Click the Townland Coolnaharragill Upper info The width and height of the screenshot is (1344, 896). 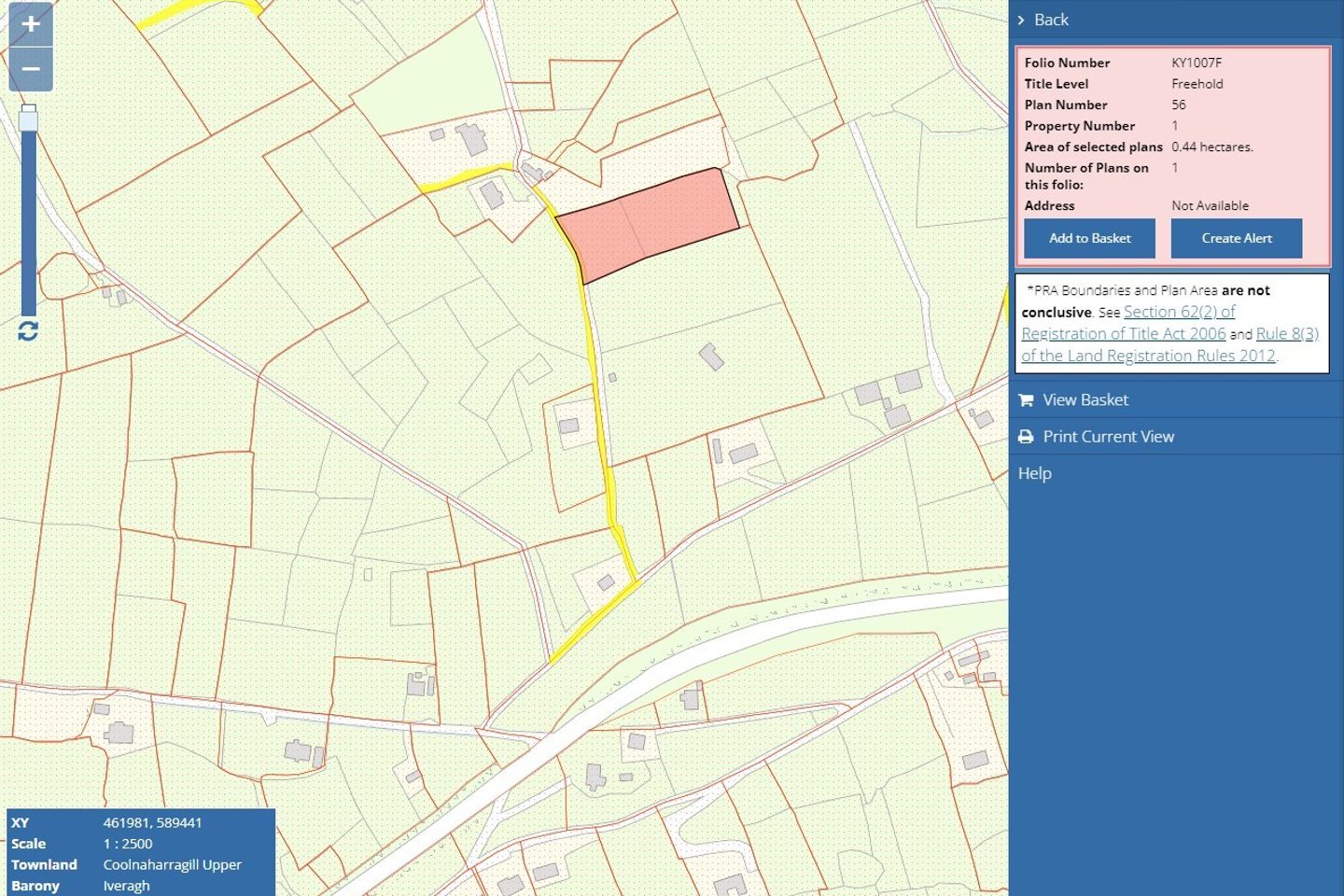(x=172, y=864)
